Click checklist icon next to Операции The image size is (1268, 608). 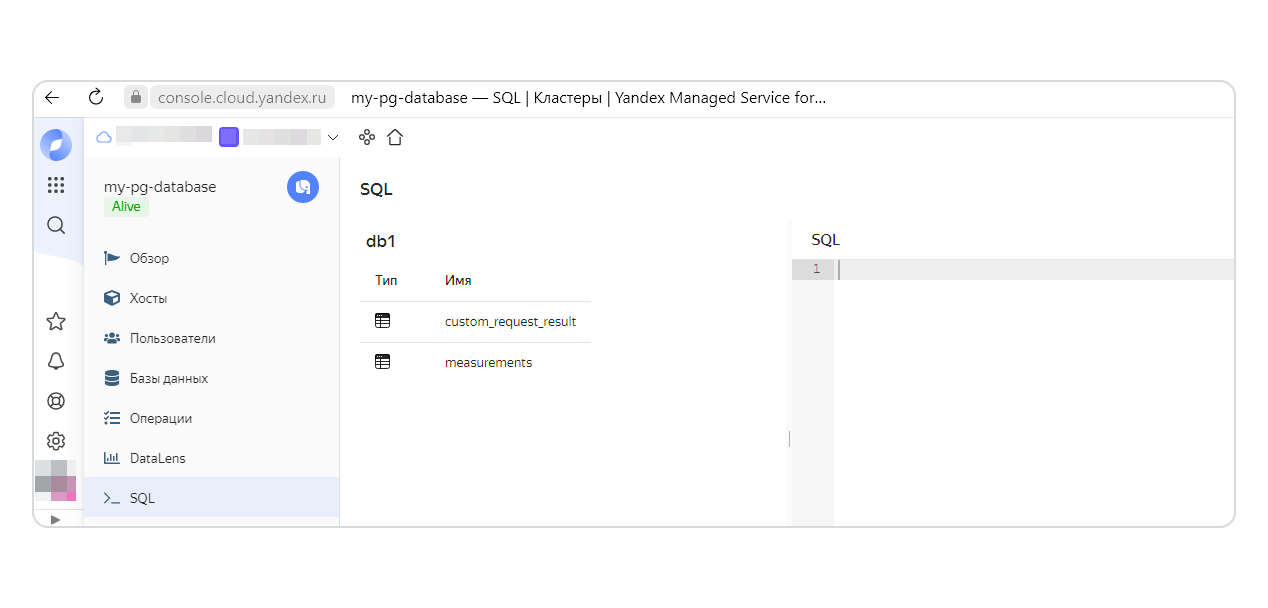[x=112, y=418]
